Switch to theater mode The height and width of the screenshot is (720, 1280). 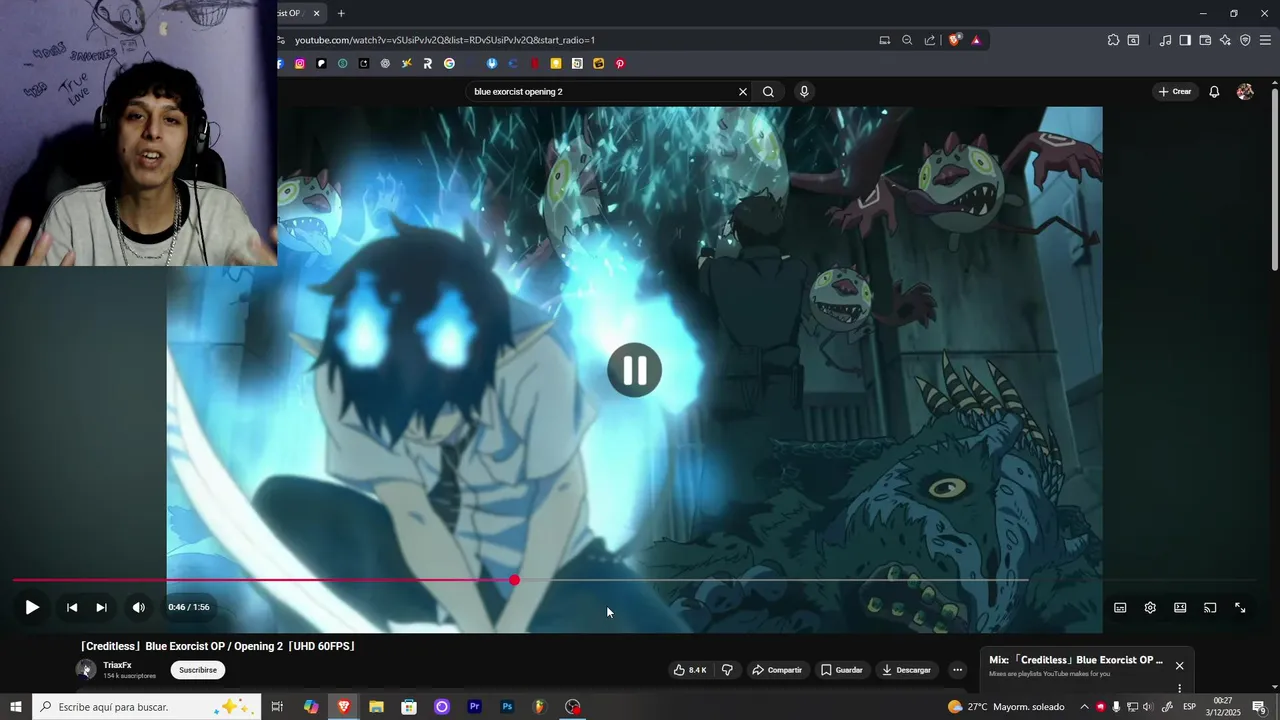click(1180, 607)
